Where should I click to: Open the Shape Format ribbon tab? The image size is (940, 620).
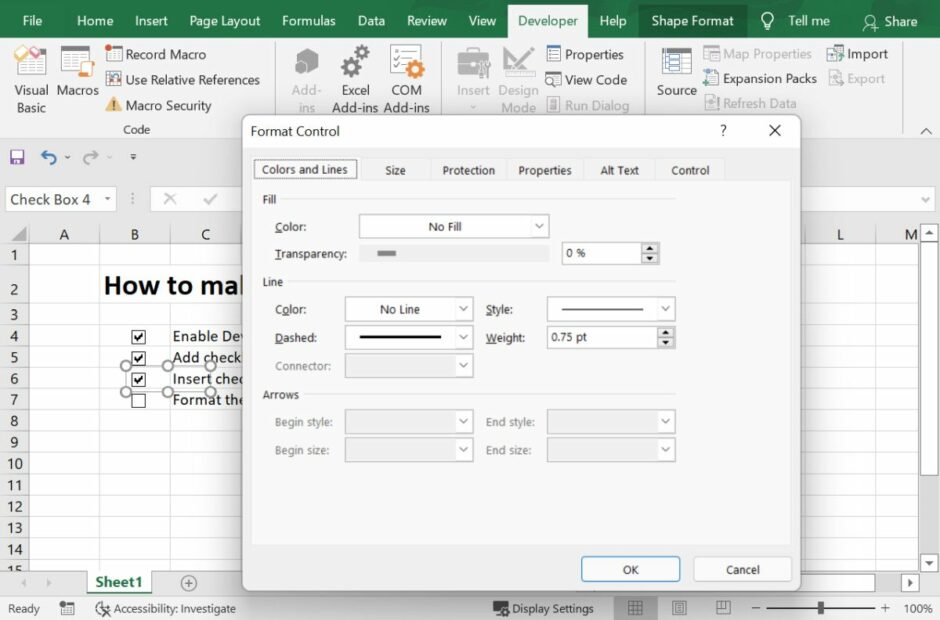pyautogui.click(x=692, y=20)
